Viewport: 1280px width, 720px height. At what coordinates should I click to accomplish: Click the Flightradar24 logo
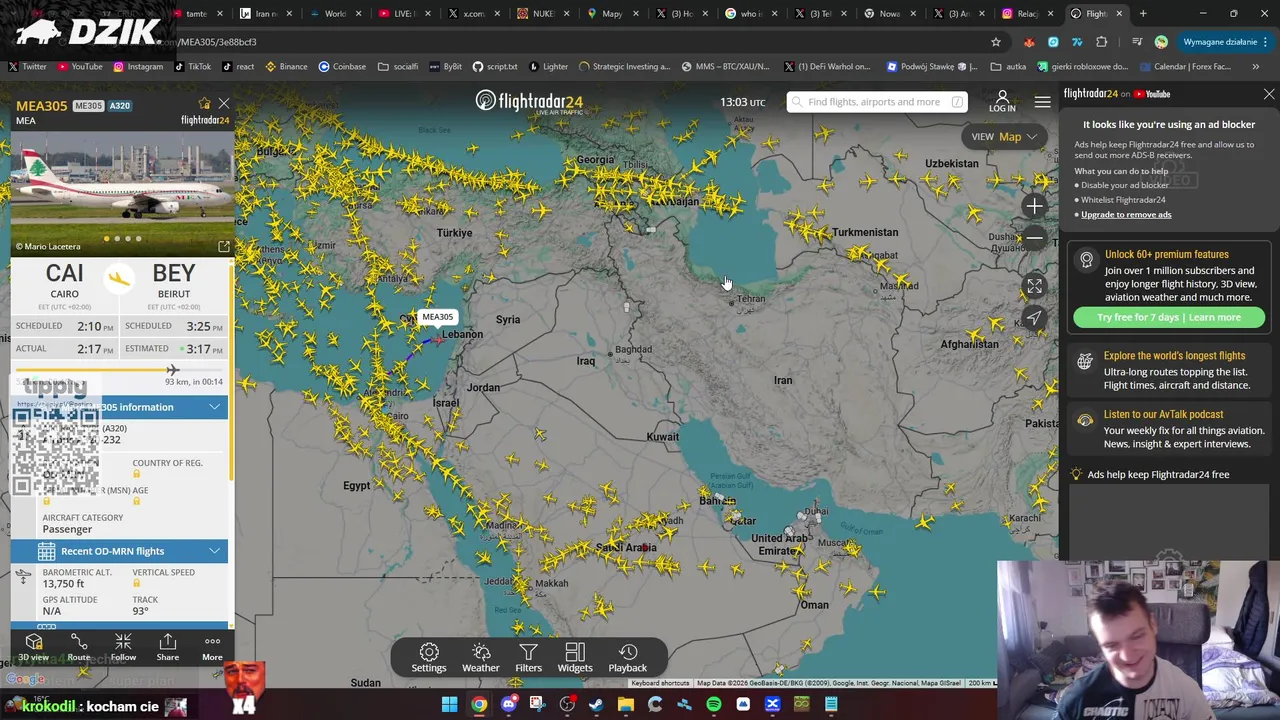coord(529,102)
